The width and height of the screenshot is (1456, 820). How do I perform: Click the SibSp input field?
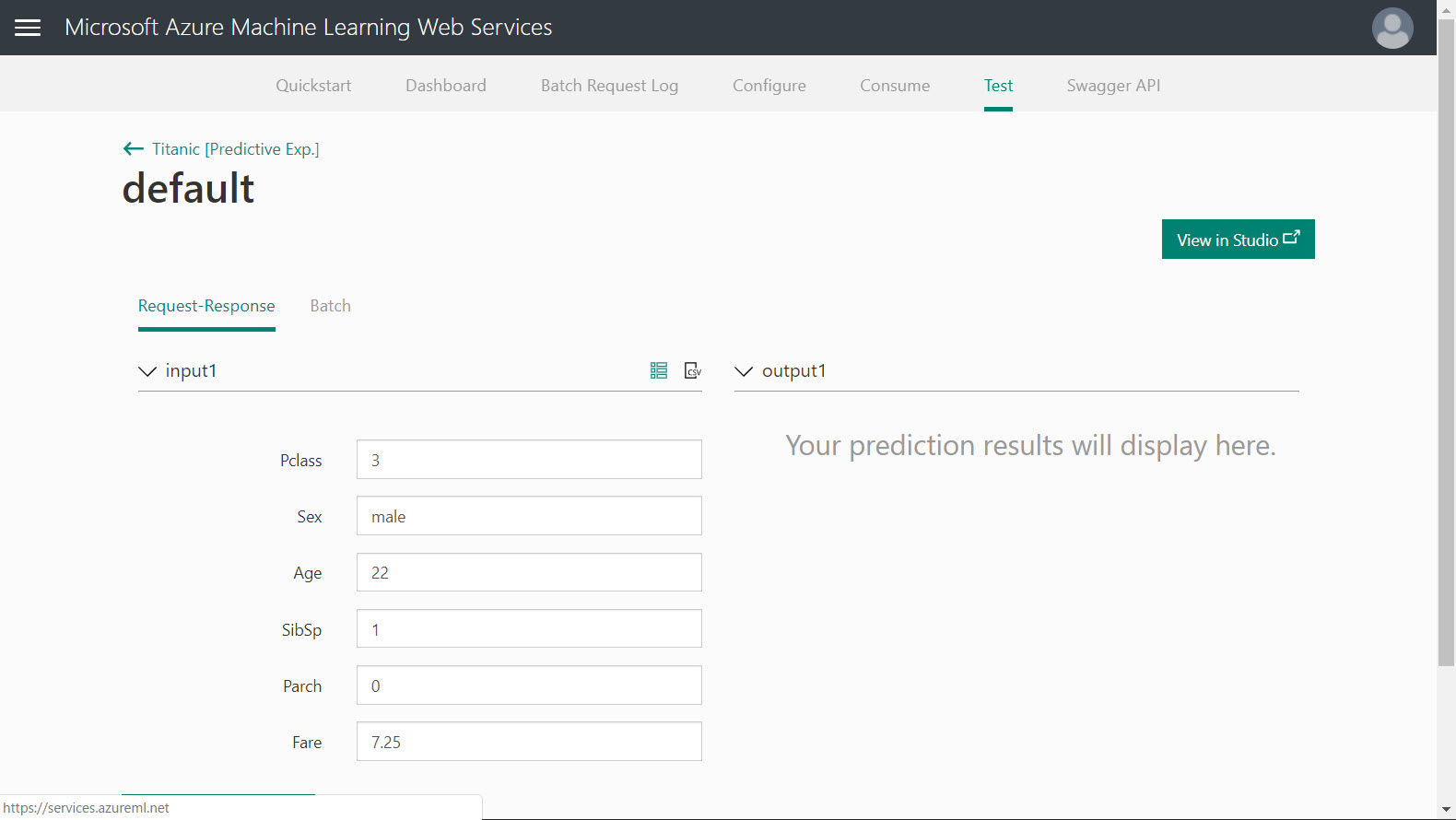pyautogui.click(x=529, y=629)
